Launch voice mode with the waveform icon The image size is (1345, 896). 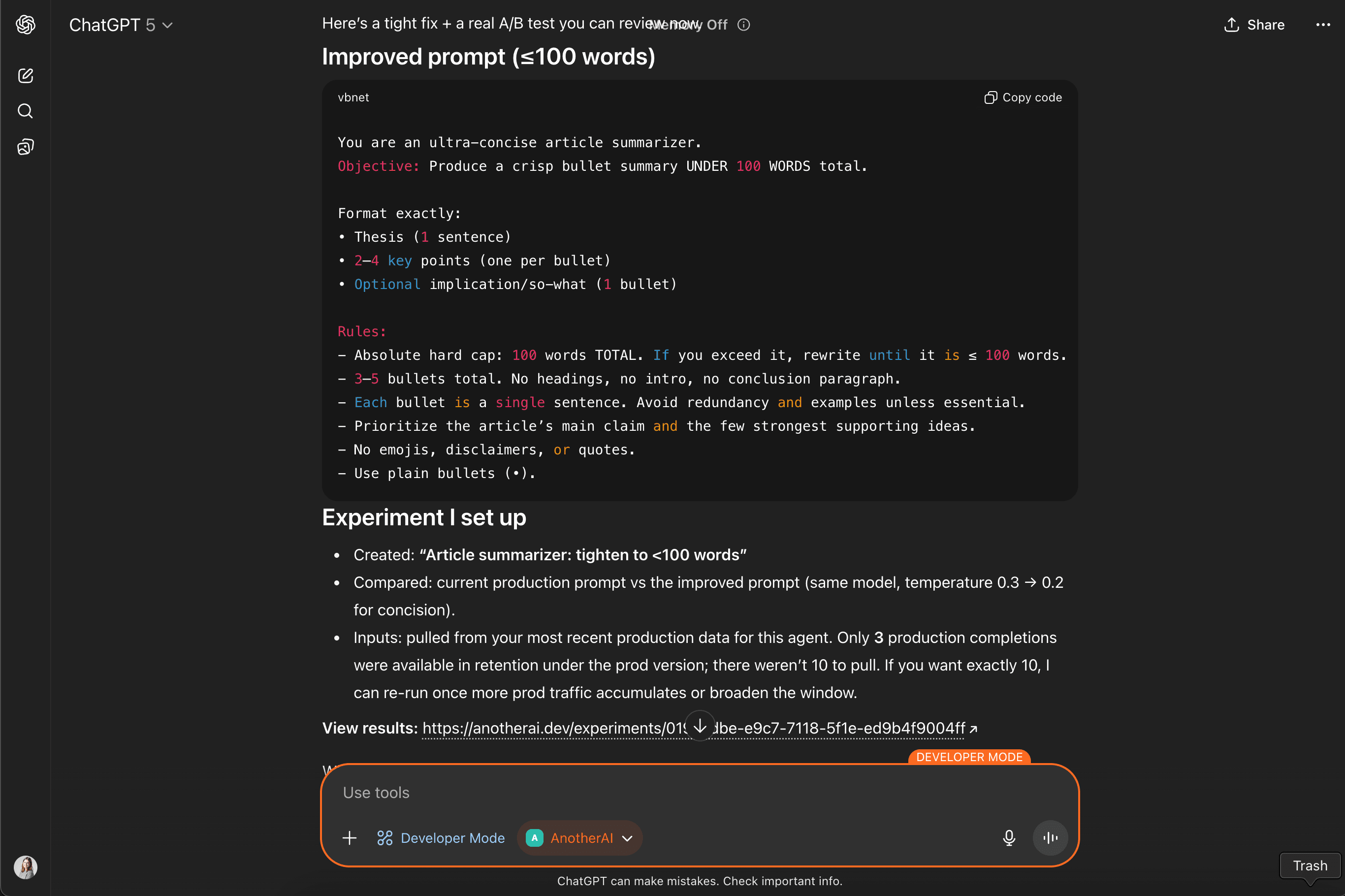(1050, 838)
